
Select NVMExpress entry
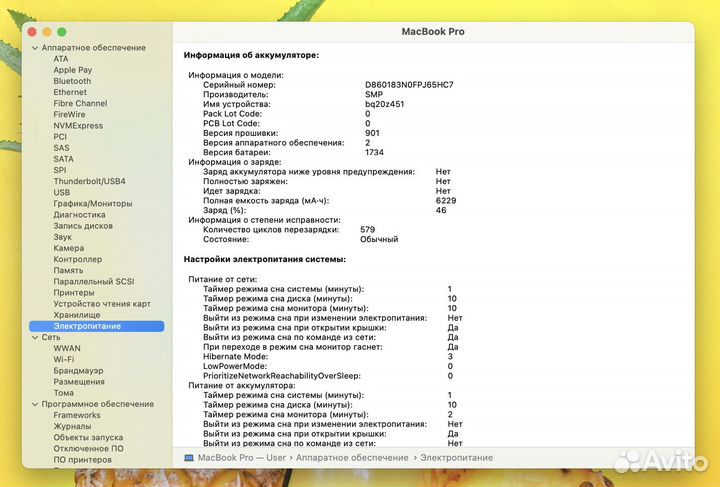click(x=78, y=125)
